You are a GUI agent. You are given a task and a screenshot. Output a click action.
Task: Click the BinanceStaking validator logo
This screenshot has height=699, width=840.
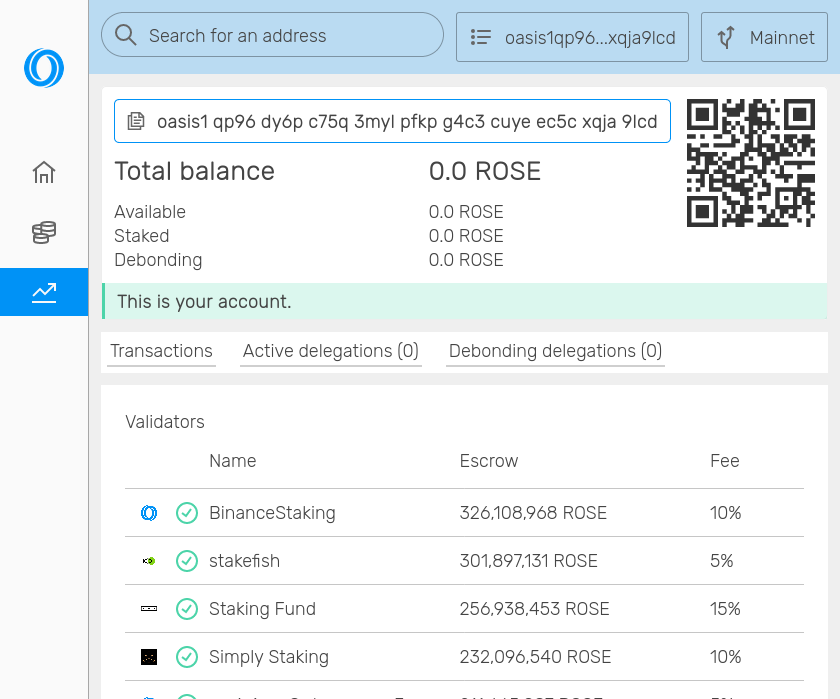[x=148, y=513]
